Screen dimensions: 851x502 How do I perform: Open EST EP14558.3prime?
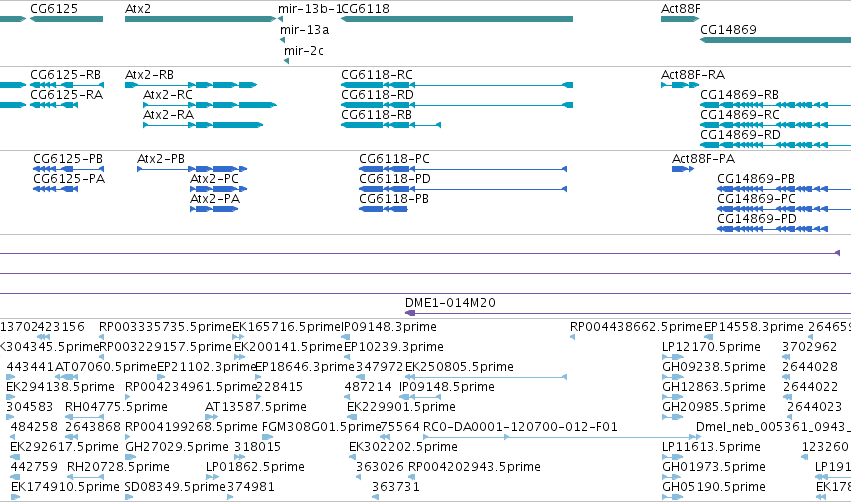coord(753,327)
